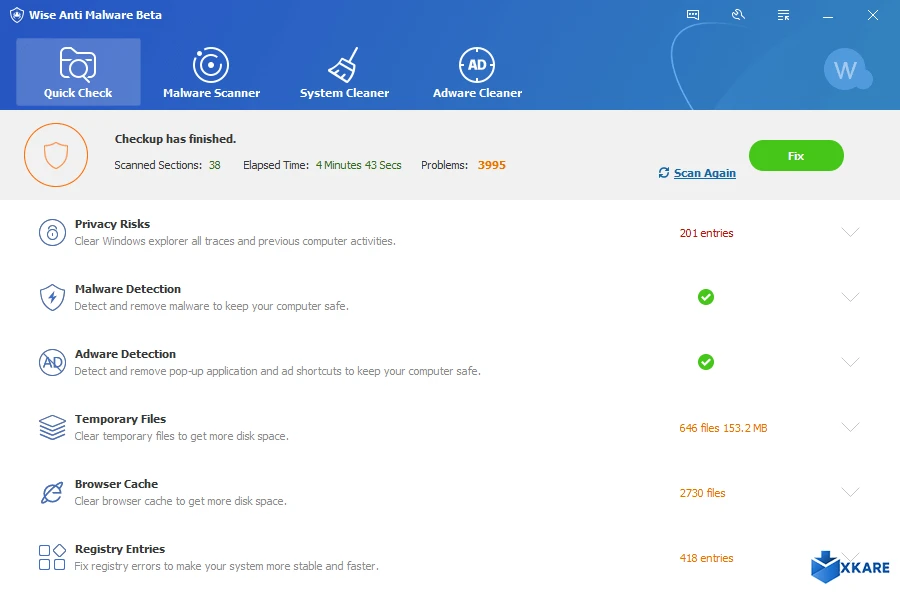
Task: Open the feedback message icon in title bar
Action: coord(693,15)
